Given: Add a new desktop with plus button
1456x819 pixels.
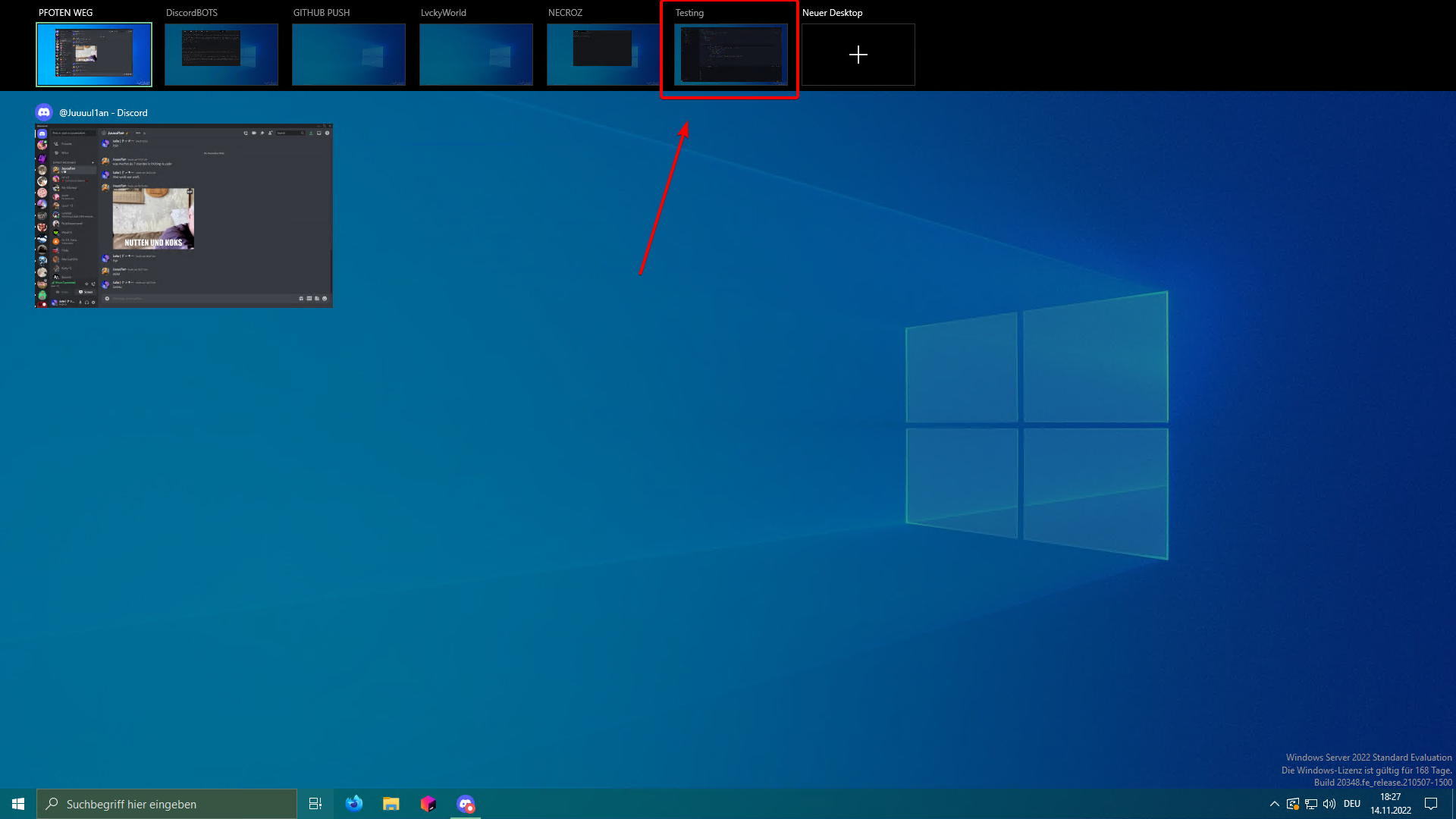Looking at the screenshot, I should [858, 55].
